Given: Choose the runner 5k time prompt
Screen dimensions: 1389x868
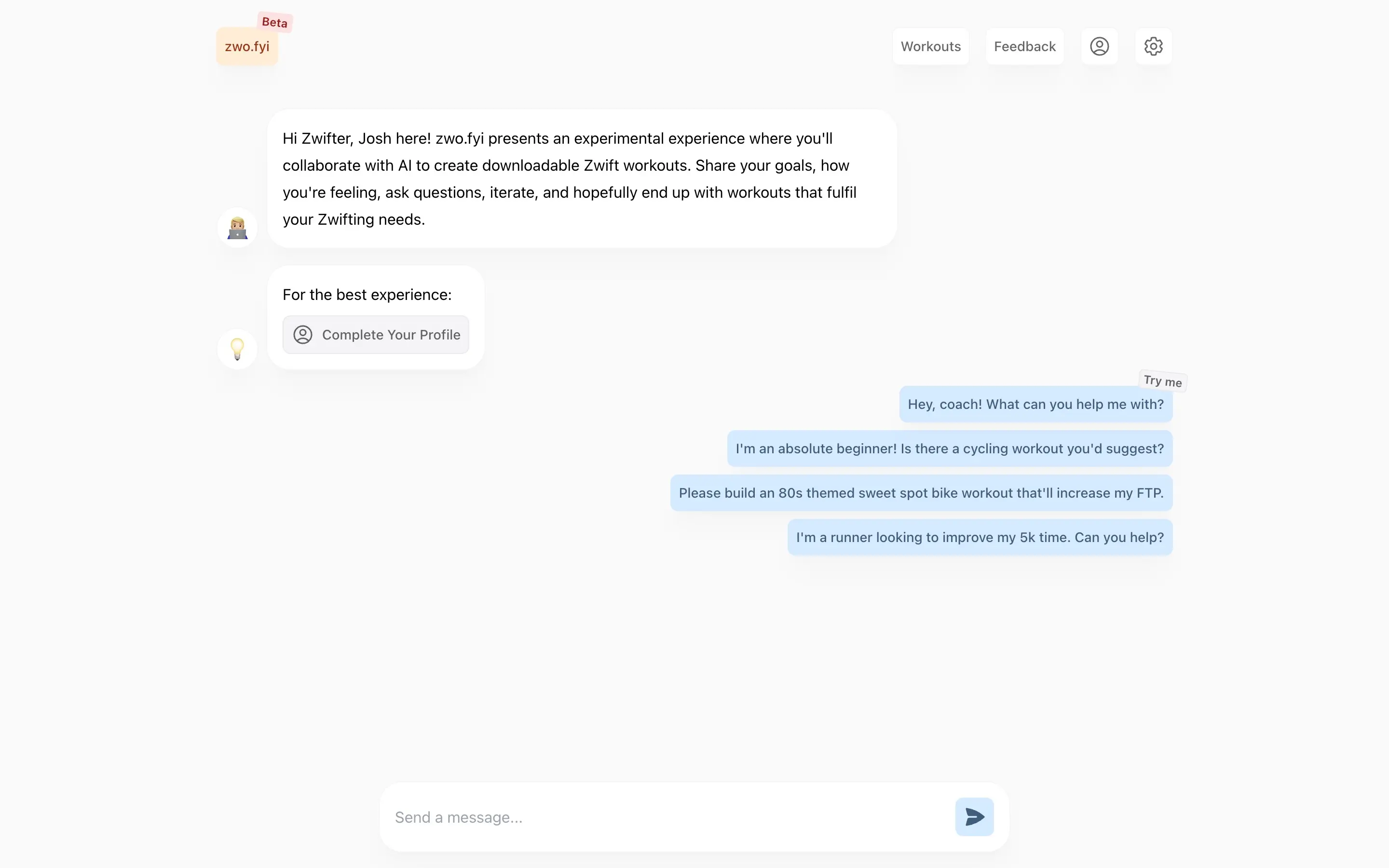Looking at the screenshot, I should click(980, 537).
